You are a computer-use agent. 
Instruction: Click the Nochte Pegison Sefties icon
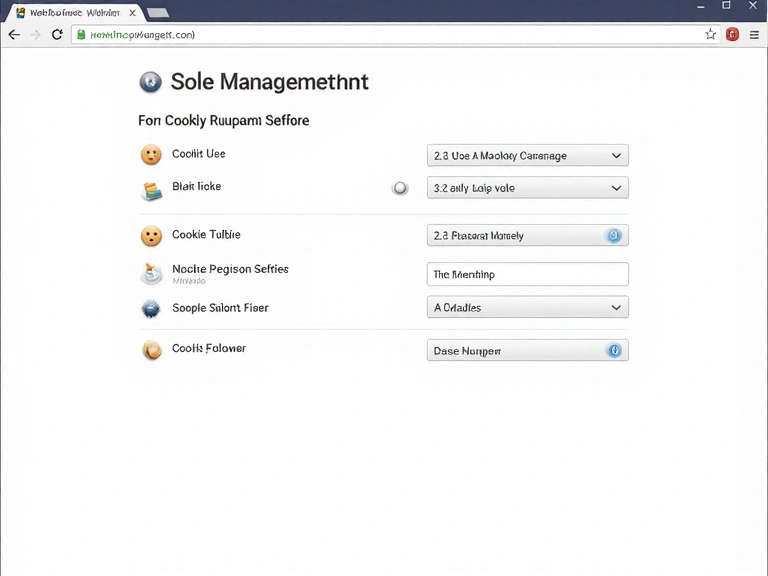[151, 272]
